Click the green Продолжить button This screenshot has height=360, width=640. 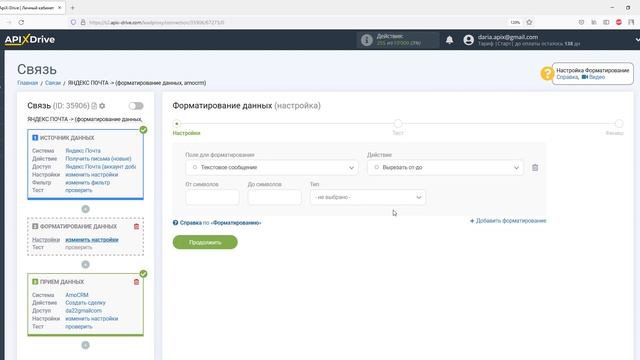click(x=205, y=242)
